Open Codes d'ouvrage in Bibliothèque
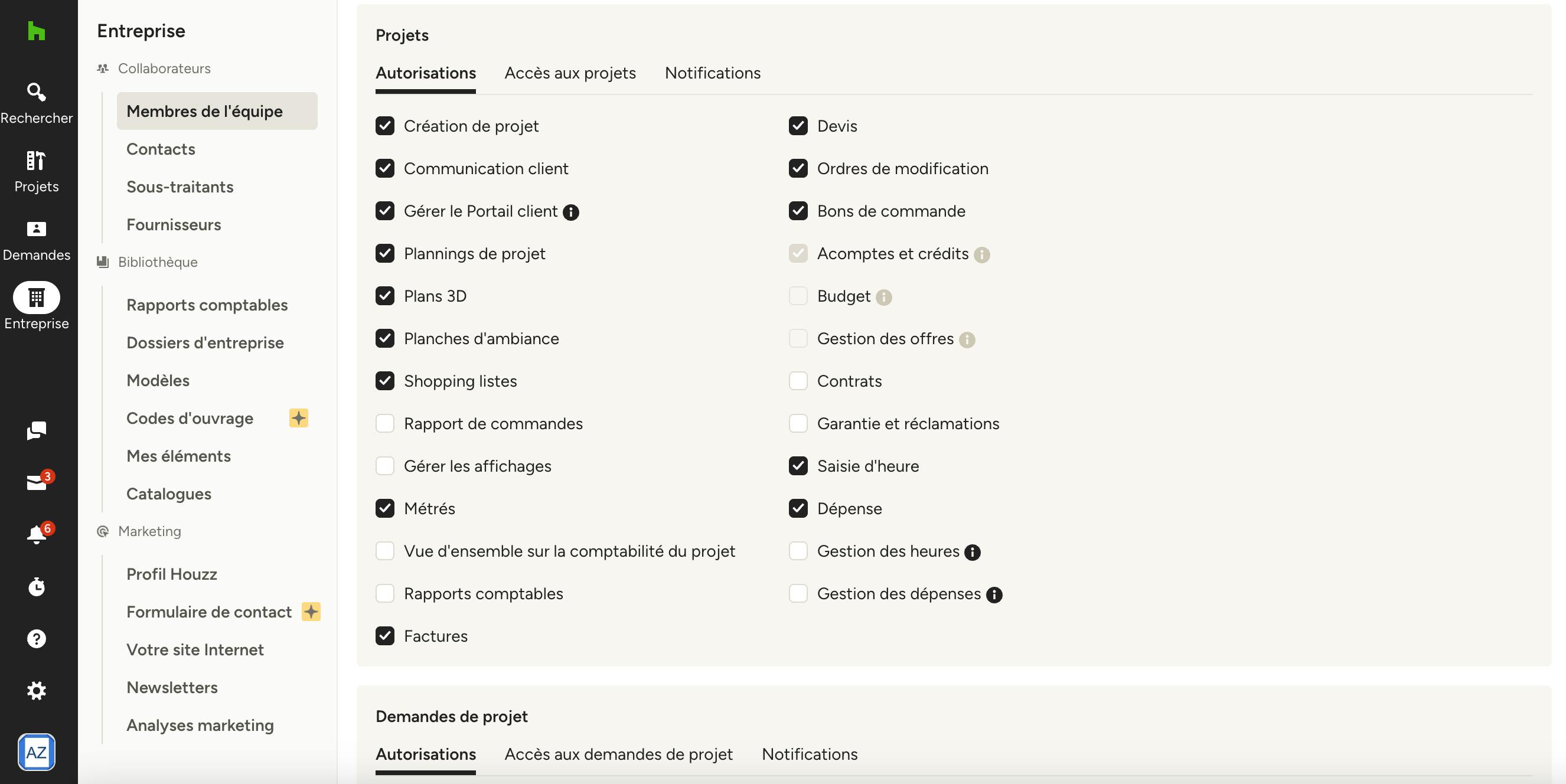The height and width of the screenshot is (784, 1566). pyautogui.click(x=190, y=418)
